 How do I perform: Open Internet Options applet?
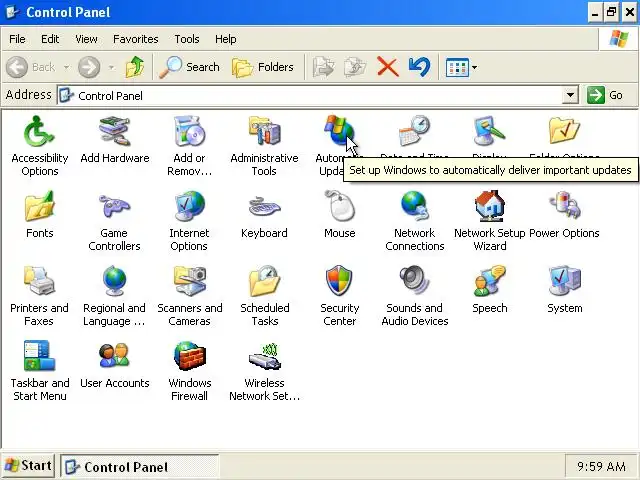coord(189,206)
